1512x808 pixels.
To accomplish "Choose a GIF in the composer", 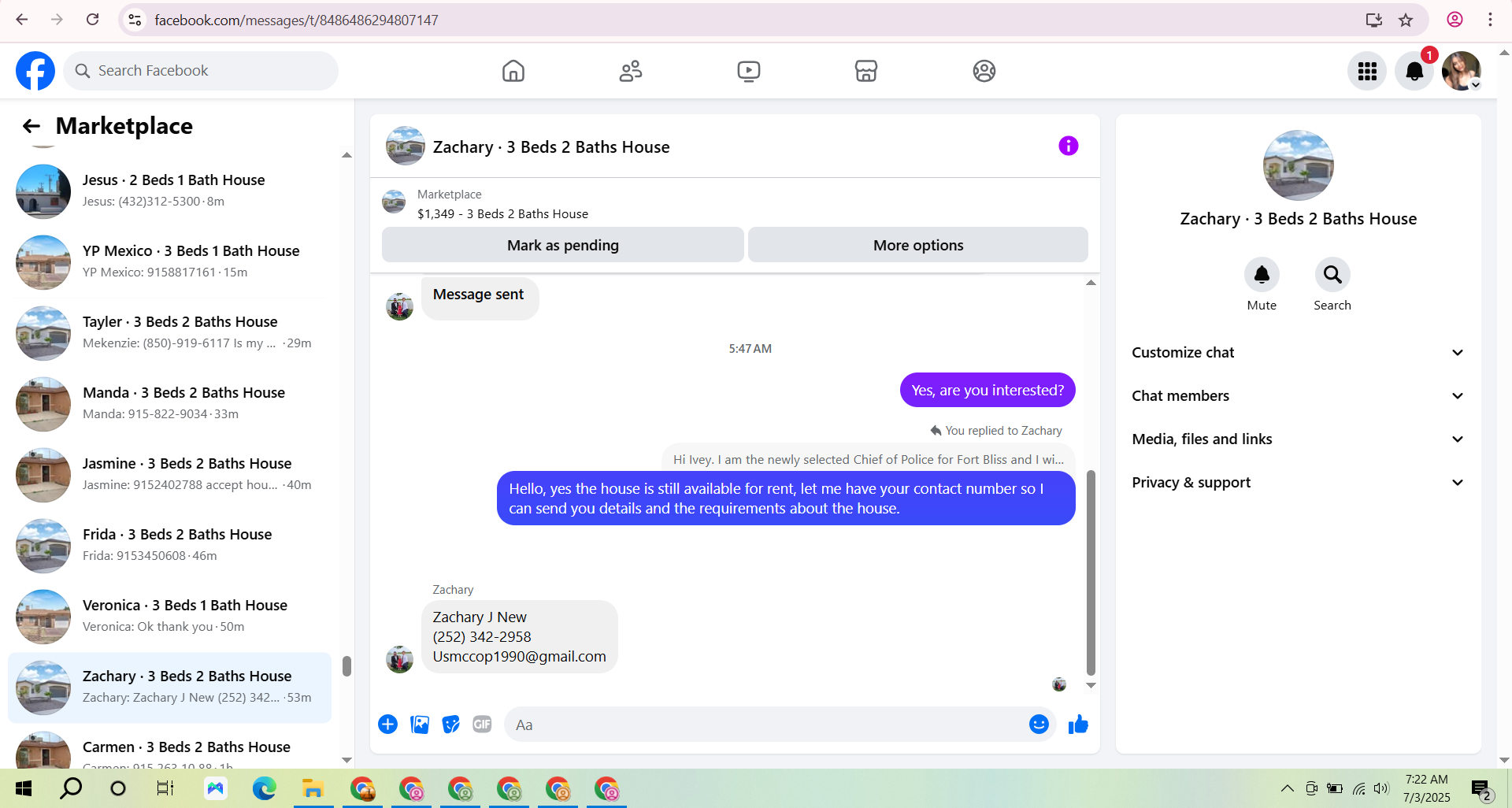I will coord(482,725).
